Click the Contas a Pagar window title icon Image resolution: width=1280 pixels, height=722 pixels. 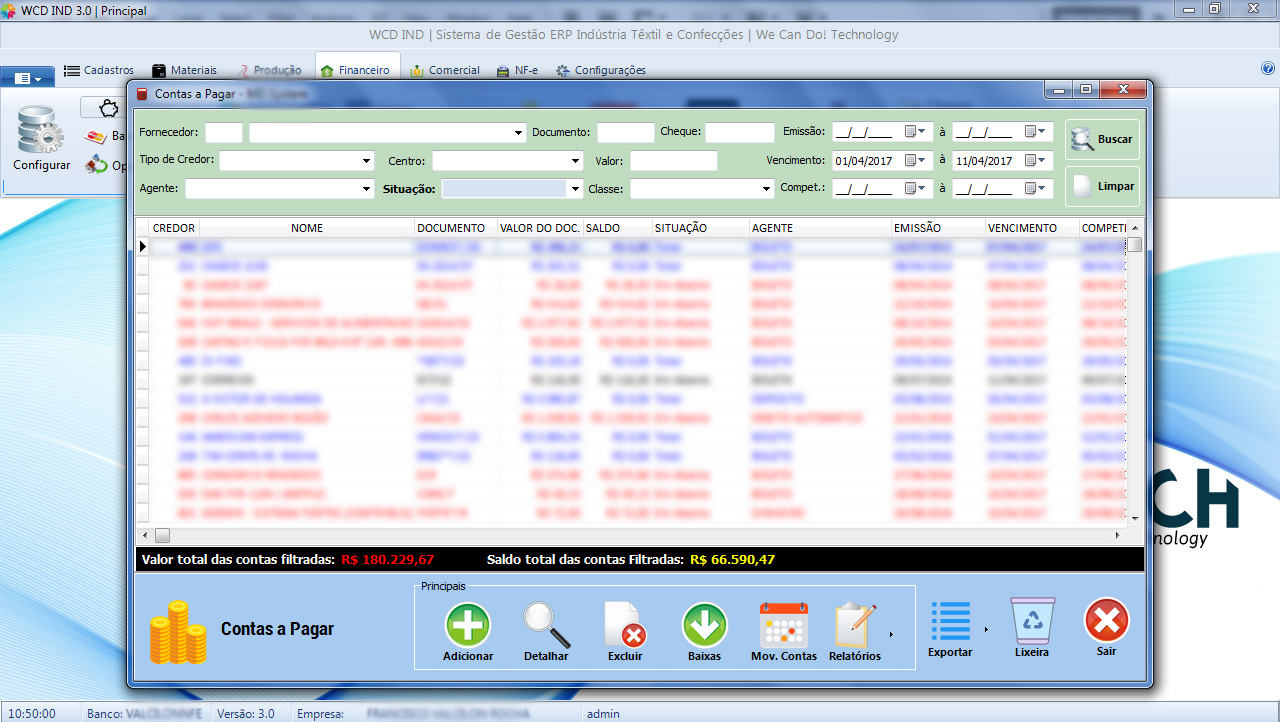(141, 93)
